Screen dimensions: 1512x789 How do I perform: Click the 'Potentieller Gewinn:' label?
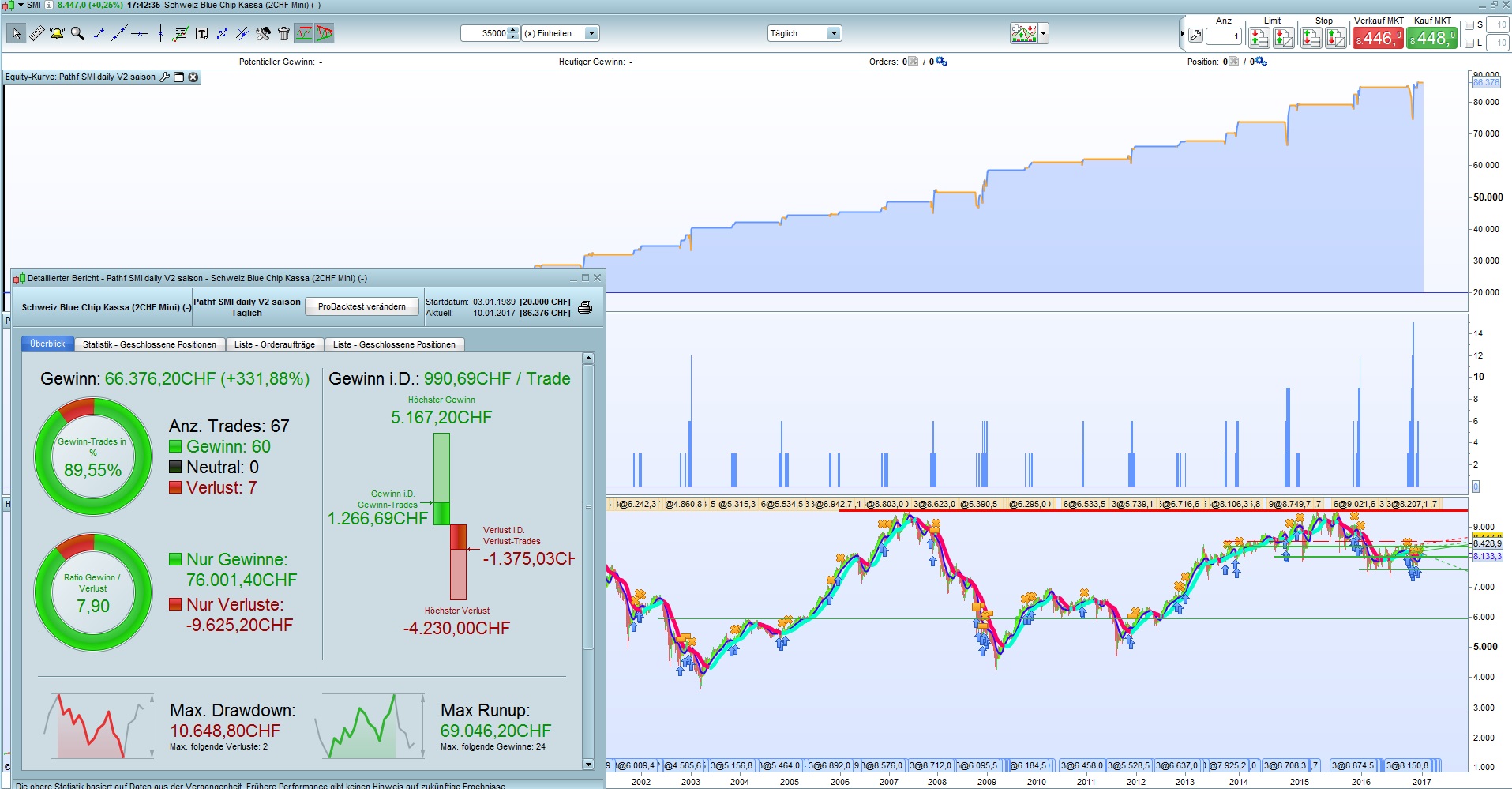point(276,62)
